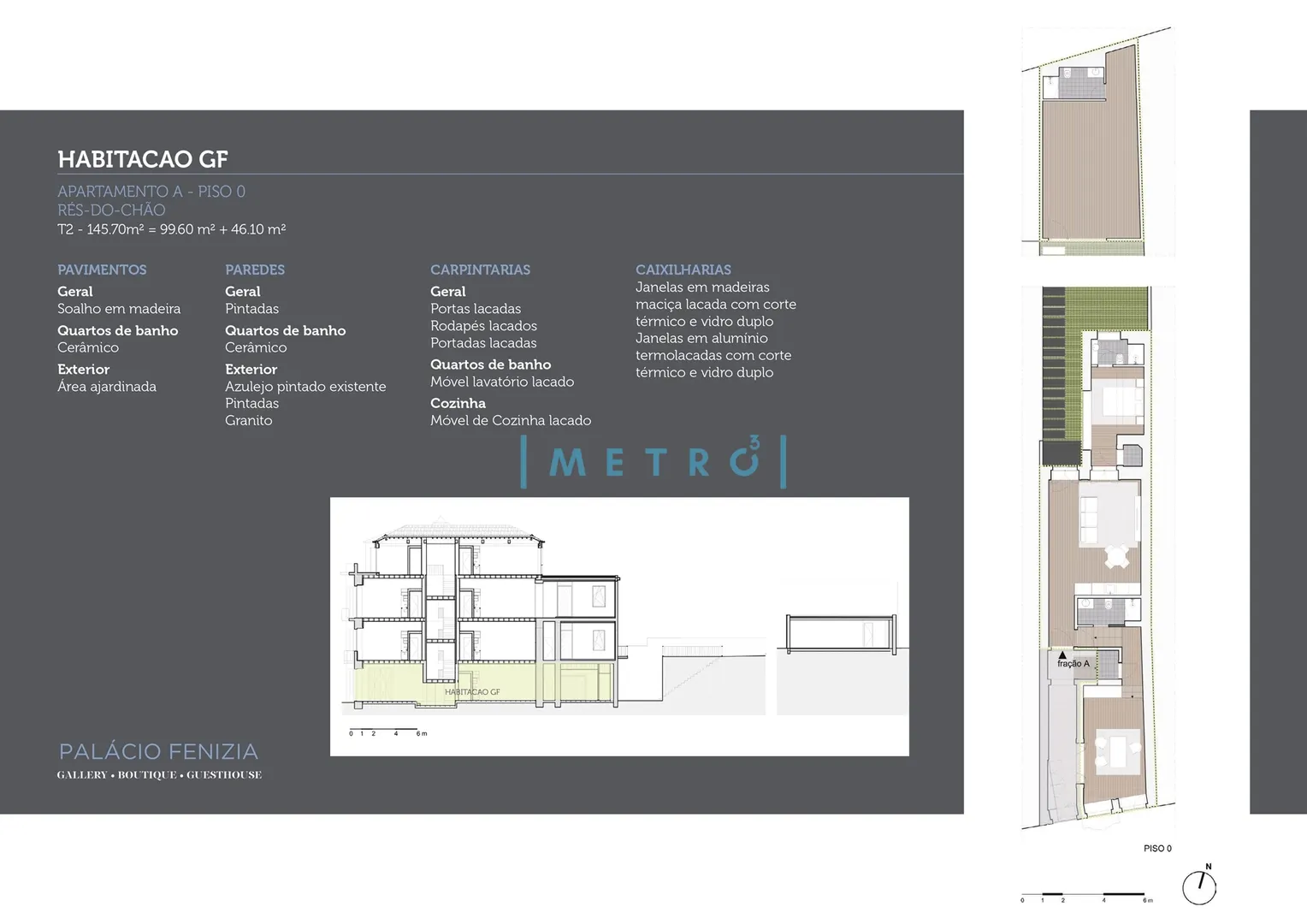Click 'Cerâmico' in the PAVIMENTOS column
The image size is (1307, 924).
[x=88, y=347]
